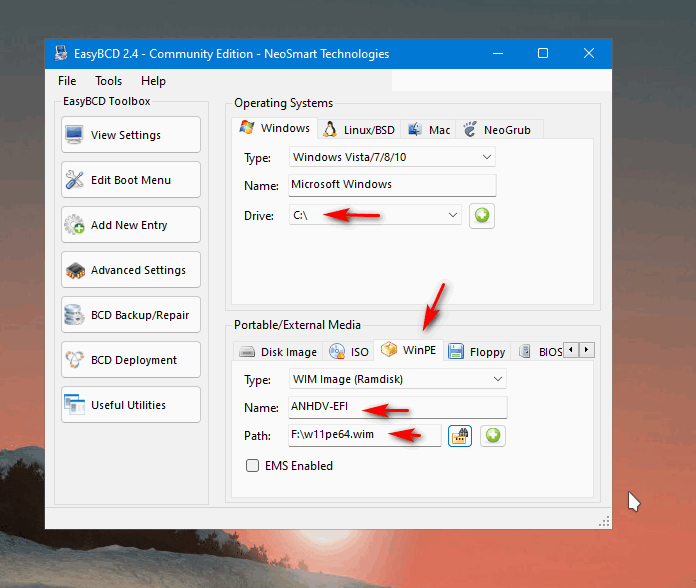
Task: Open the File menu
Action: click(x=67, y=81)
